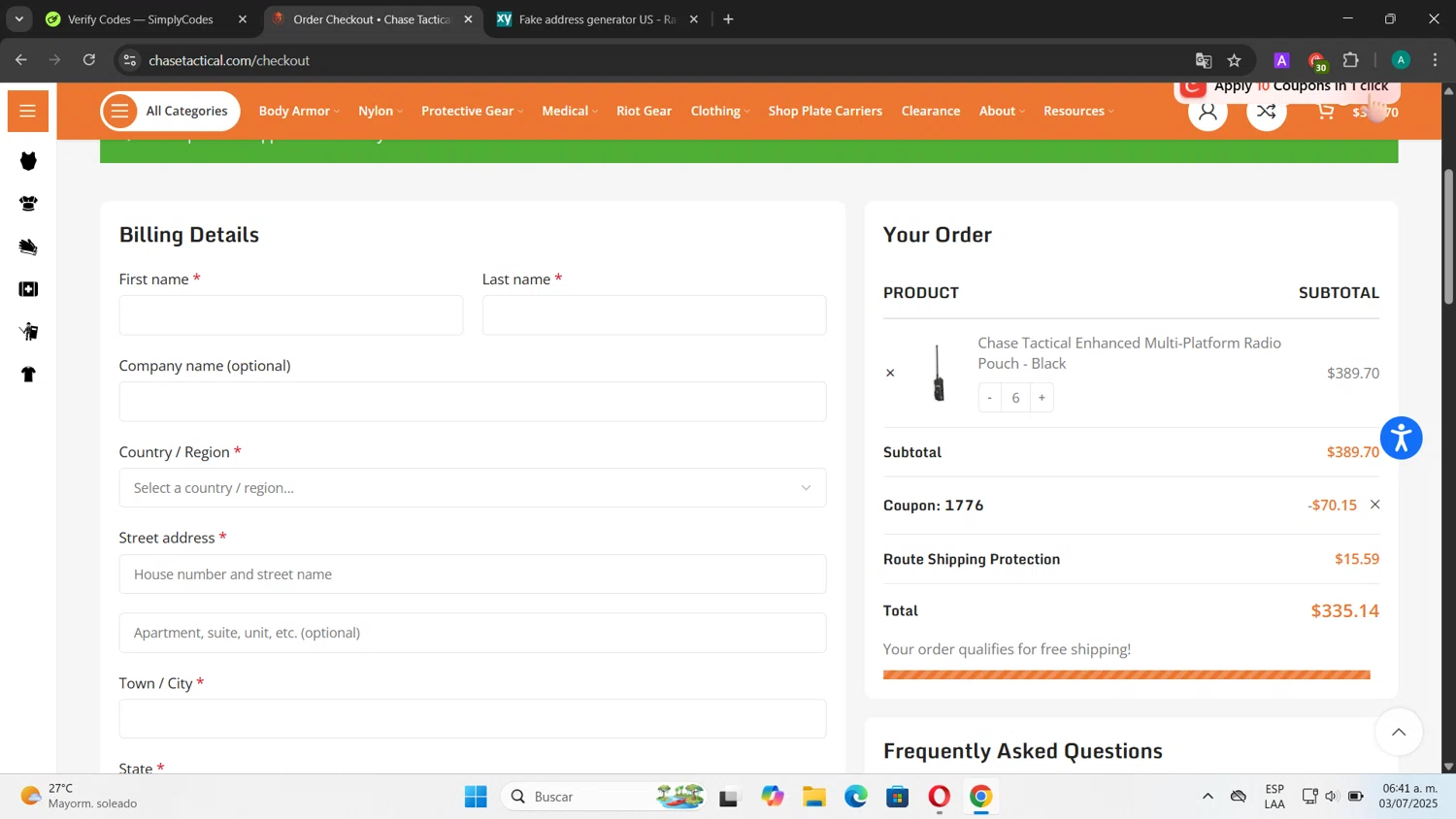View site information icon in address bar
This screenshot has width=1456, height=819.
(129, 60)
